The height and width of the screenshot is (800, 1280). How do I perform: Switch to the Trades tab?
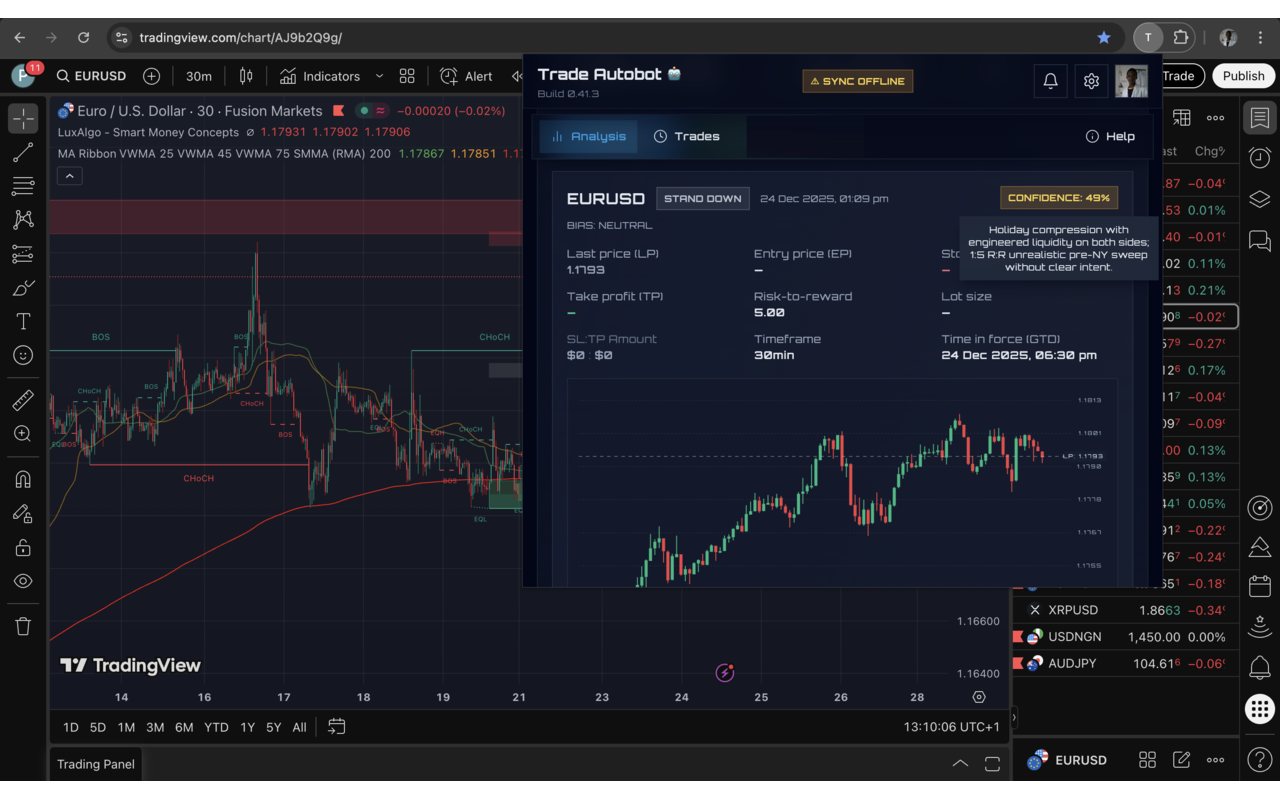686,136
